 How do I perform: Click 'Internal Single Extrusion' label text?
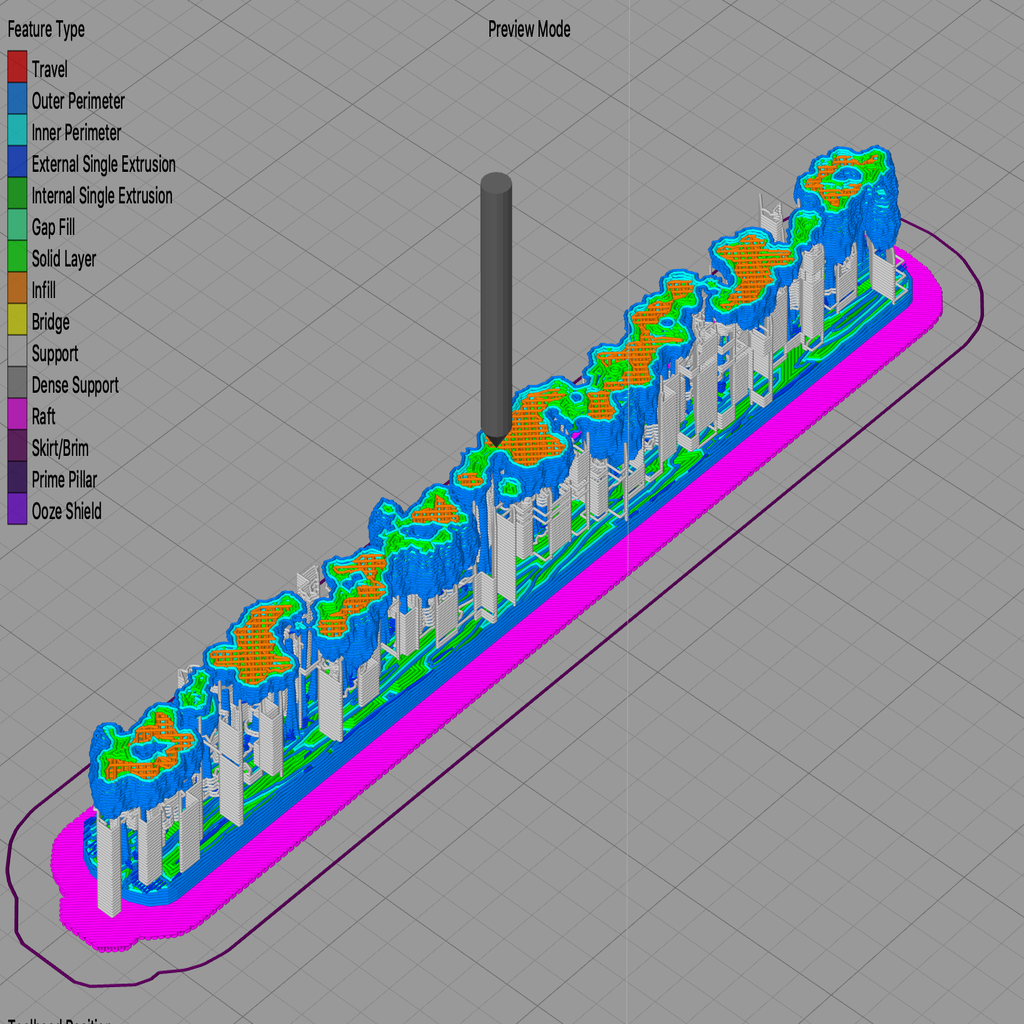pyautogui.click(x=102, y=196)
